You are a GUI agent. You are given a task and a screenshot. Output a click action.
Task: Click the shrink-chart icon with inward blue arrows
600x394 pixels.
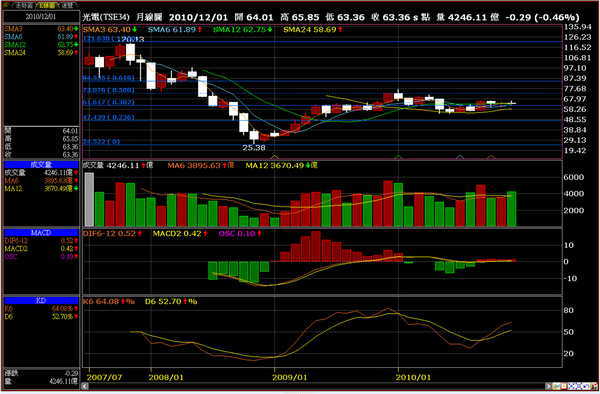(571, 386)
